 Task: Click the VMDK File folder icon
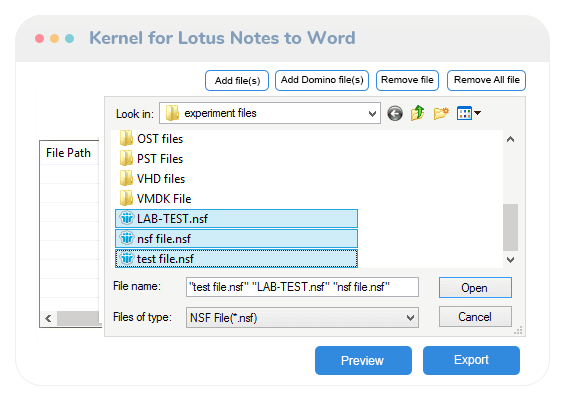126,199
